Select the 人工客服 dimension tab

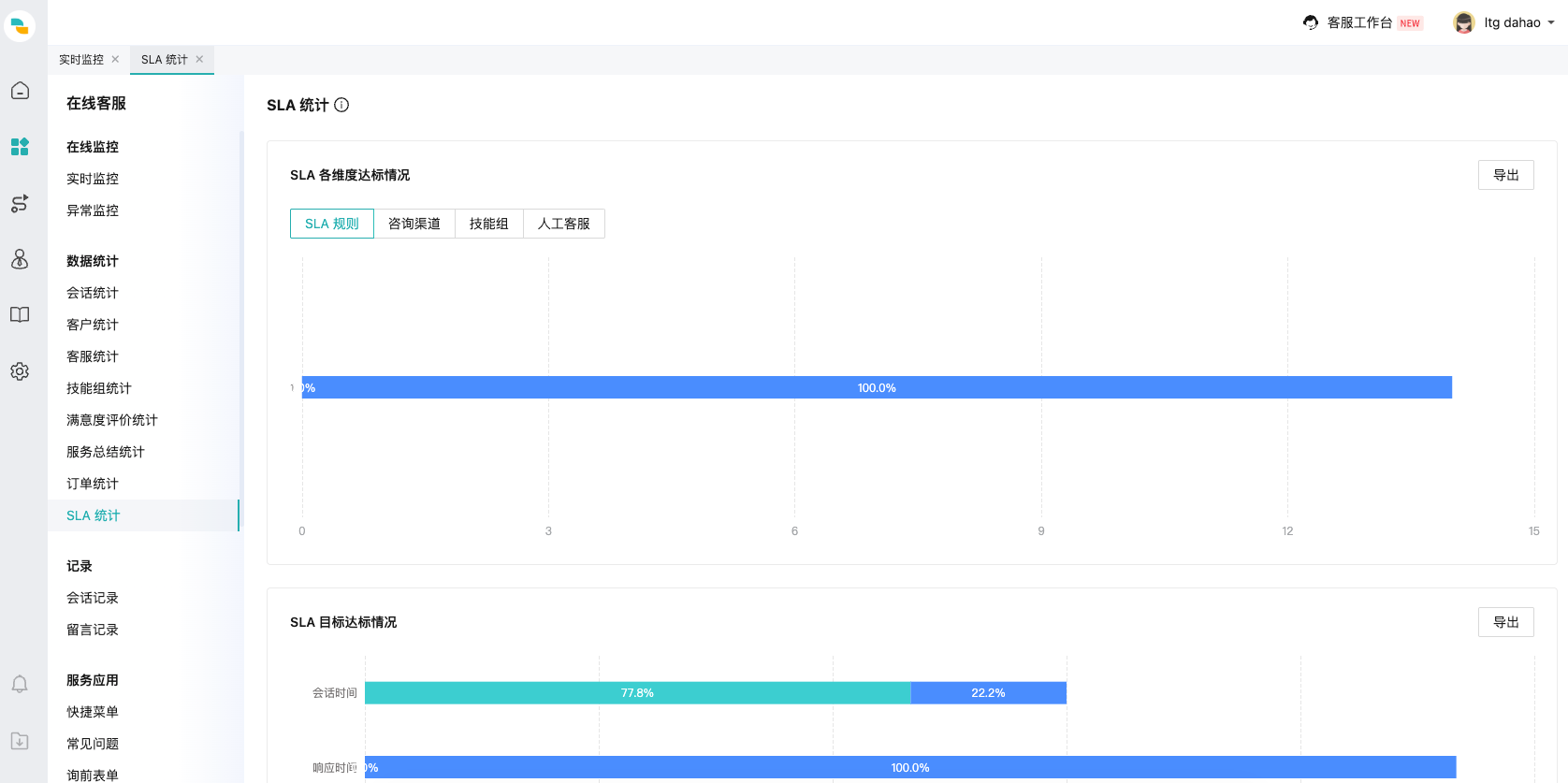pos(563,224)
